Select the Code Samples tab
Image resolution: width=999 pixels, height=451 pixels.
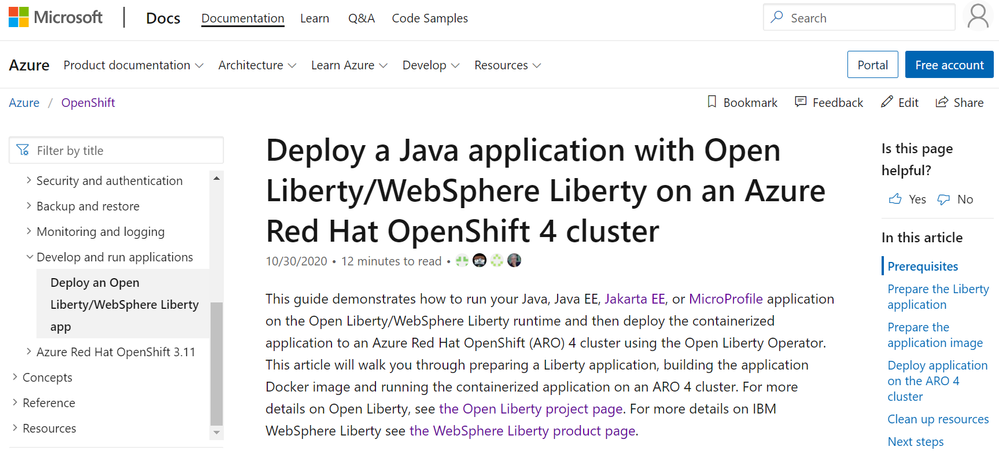(x=430, y=18)
